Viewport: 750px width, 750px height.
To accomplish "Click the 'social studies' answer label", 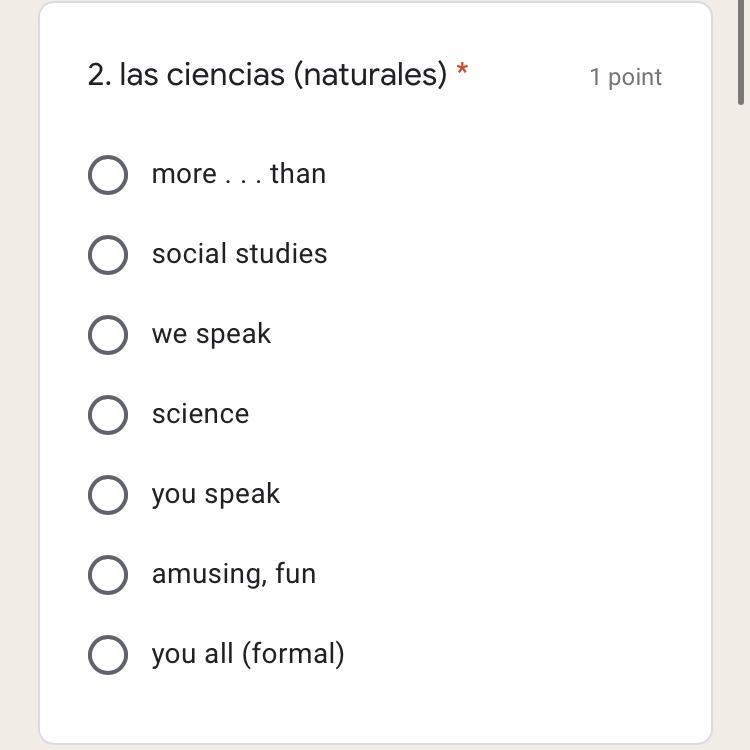I will pos(239,254).
